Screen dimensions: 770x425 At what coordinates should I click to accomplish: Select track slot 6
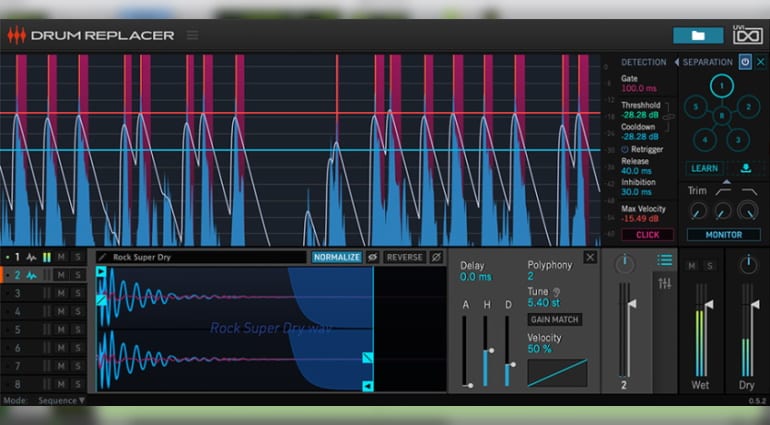pyautogui.click(x=18, y=348)
